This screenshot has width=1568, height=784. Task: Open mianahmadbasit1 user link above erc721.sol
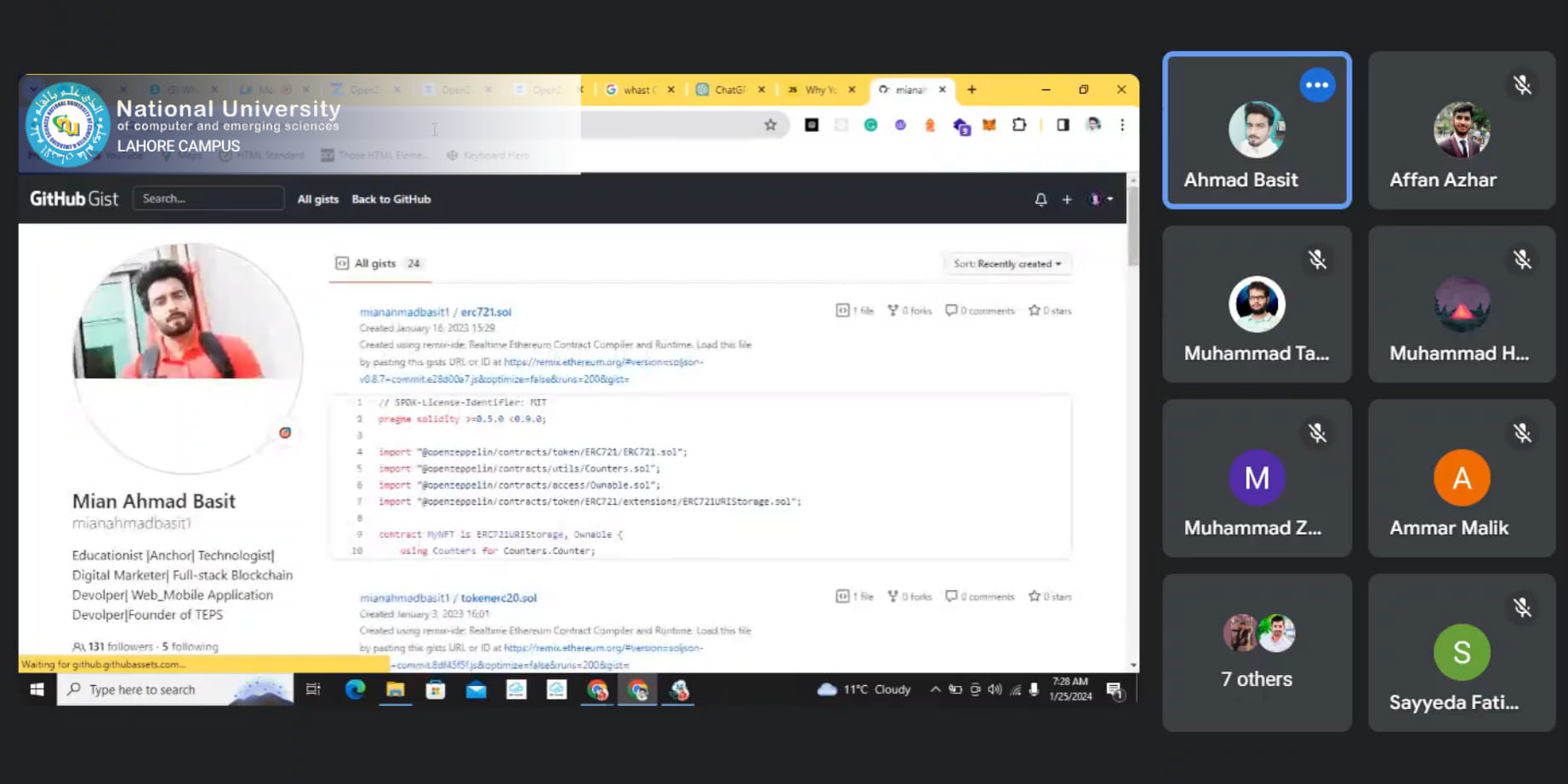(404, 312)
